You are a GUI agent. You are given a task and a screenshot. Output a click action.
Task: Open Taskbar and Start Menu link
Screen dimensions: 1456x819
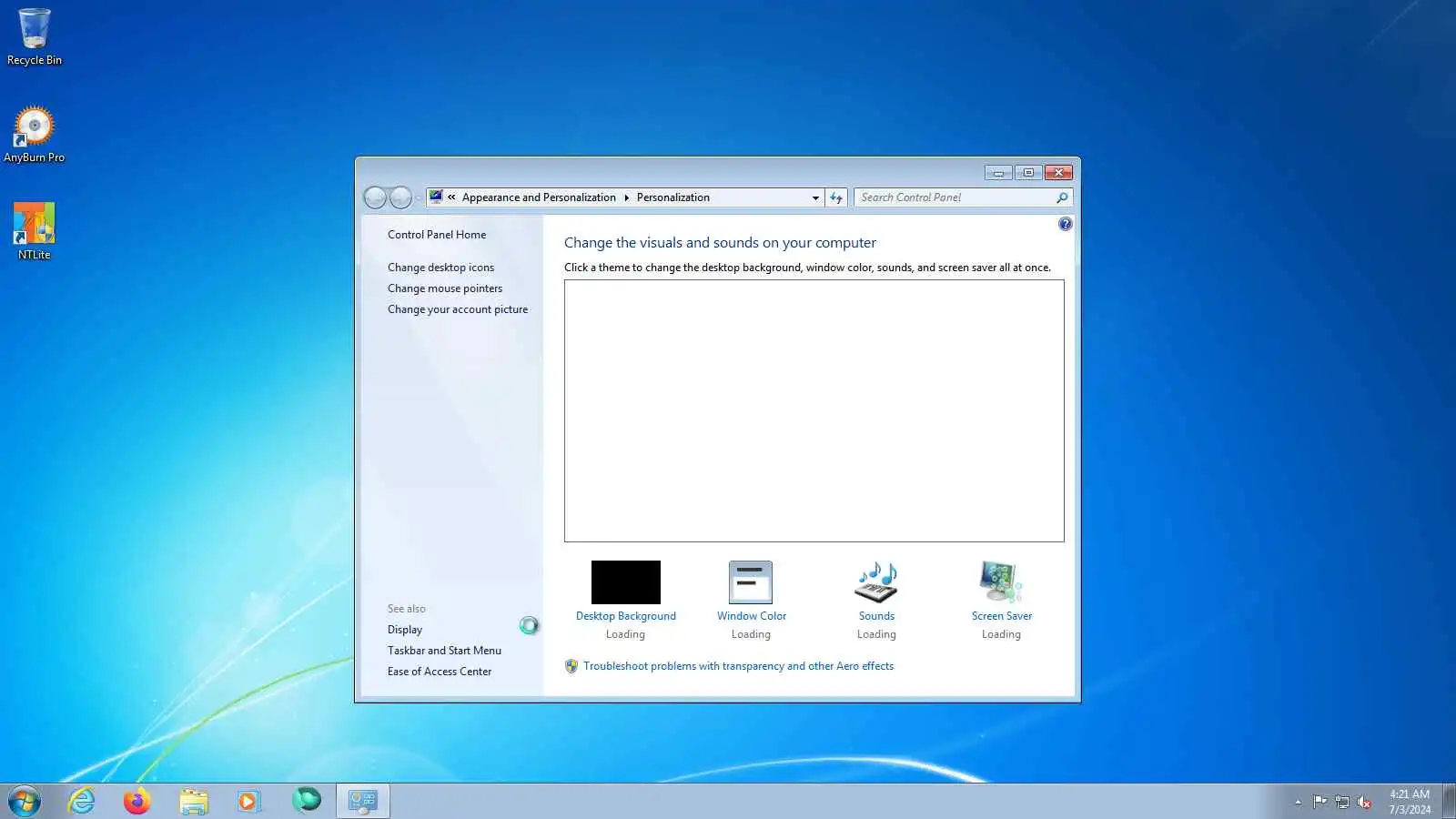coord(444,651)
